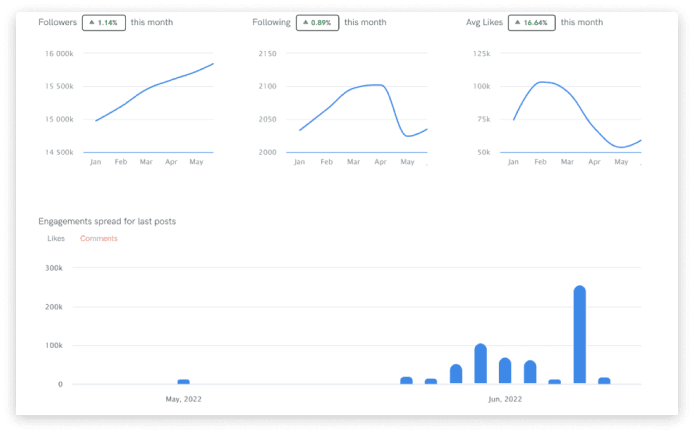Click the Avg Likes 16.64% percentage text
The width and height of the screenshot is (694, 435).
537,22
